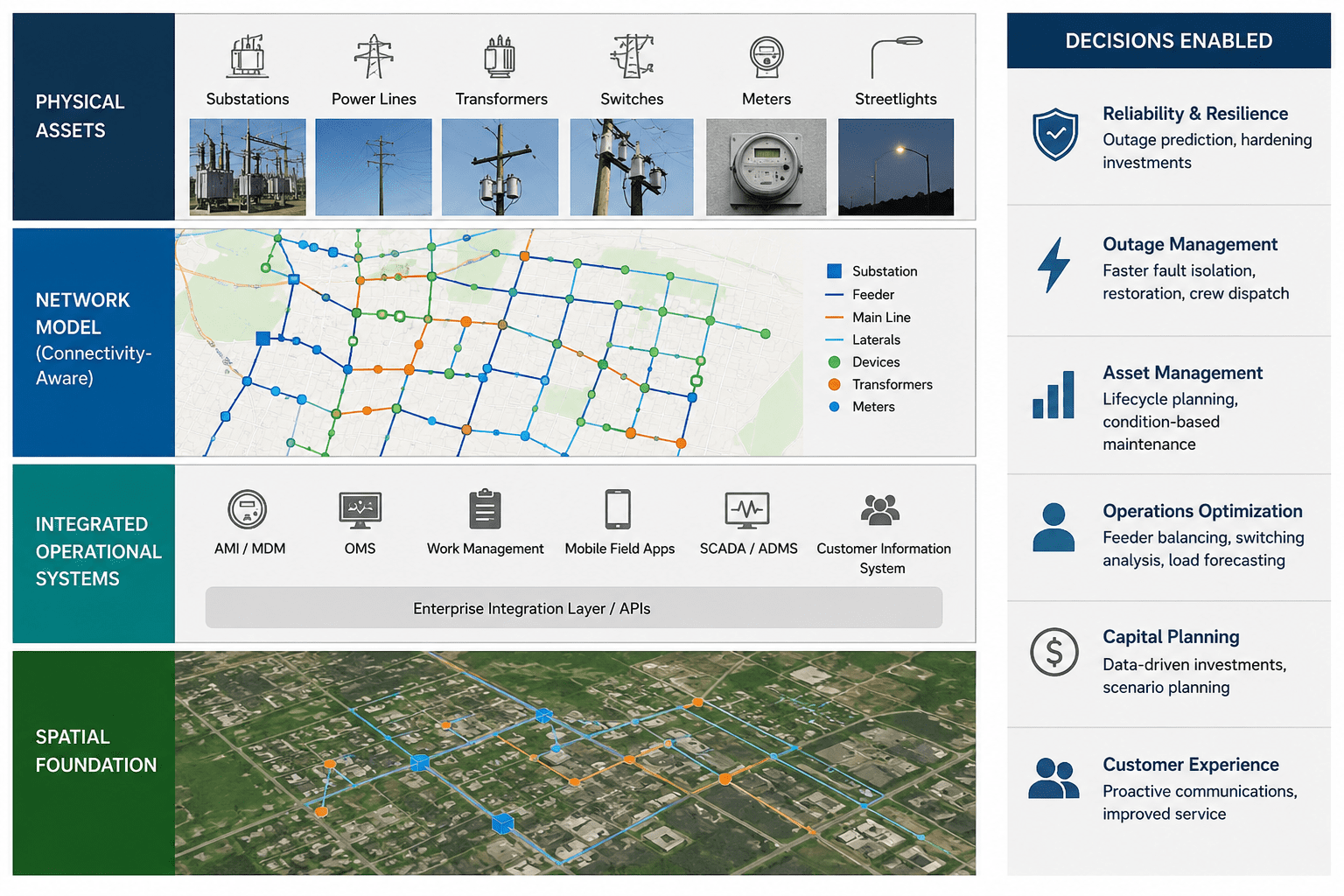Click the orange Main Line legend line
Image resolution: width=1344 pixels, height=896 pixels.
[x=835, y=318]
